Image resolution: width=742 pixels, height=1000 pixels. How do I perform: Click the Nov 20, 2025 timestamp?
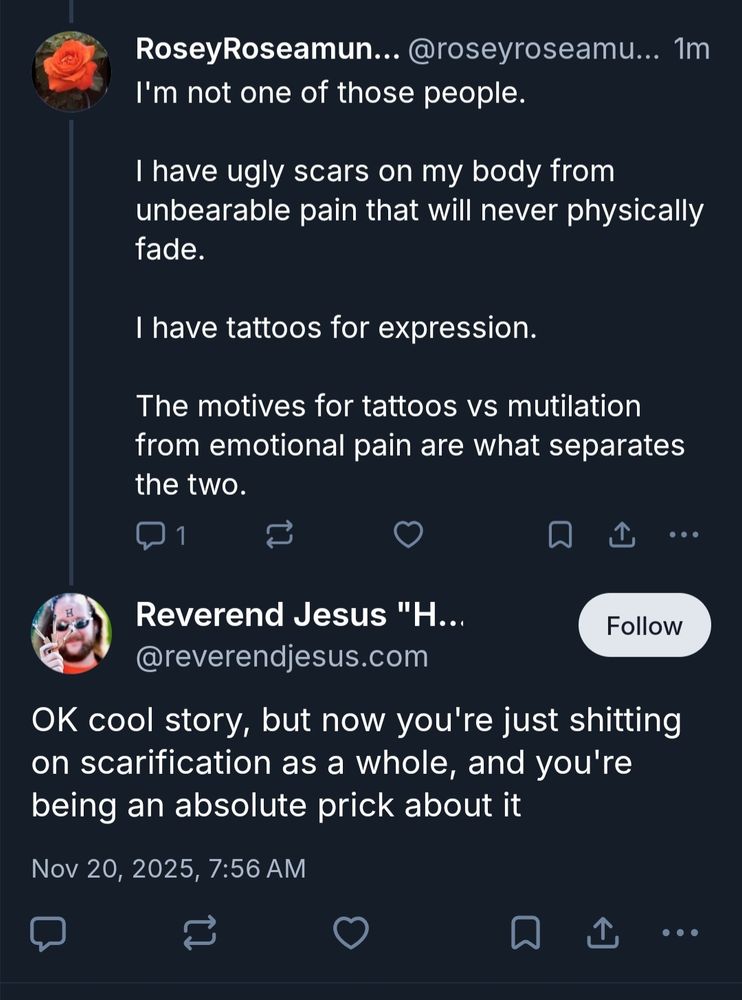click(x=168, y=868)
